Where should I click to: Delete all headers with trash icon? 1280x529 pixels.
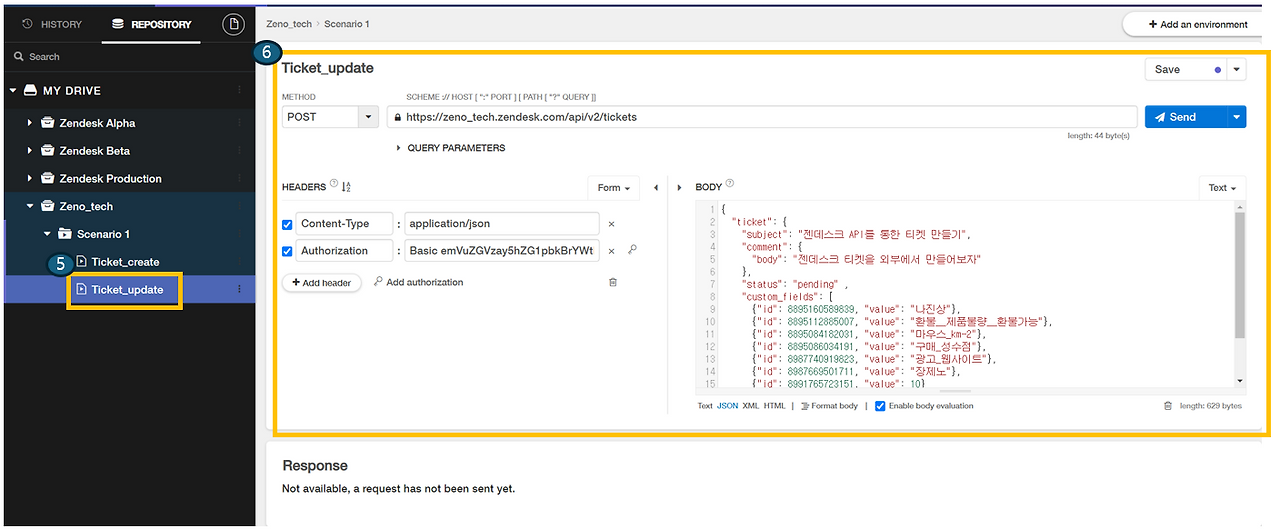click(613, 283)
